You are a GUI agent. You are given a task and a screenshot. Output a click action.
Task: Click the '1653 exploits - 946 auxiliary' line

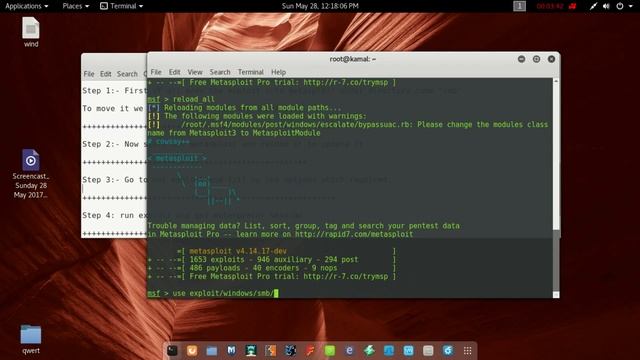tap(273, 260)
